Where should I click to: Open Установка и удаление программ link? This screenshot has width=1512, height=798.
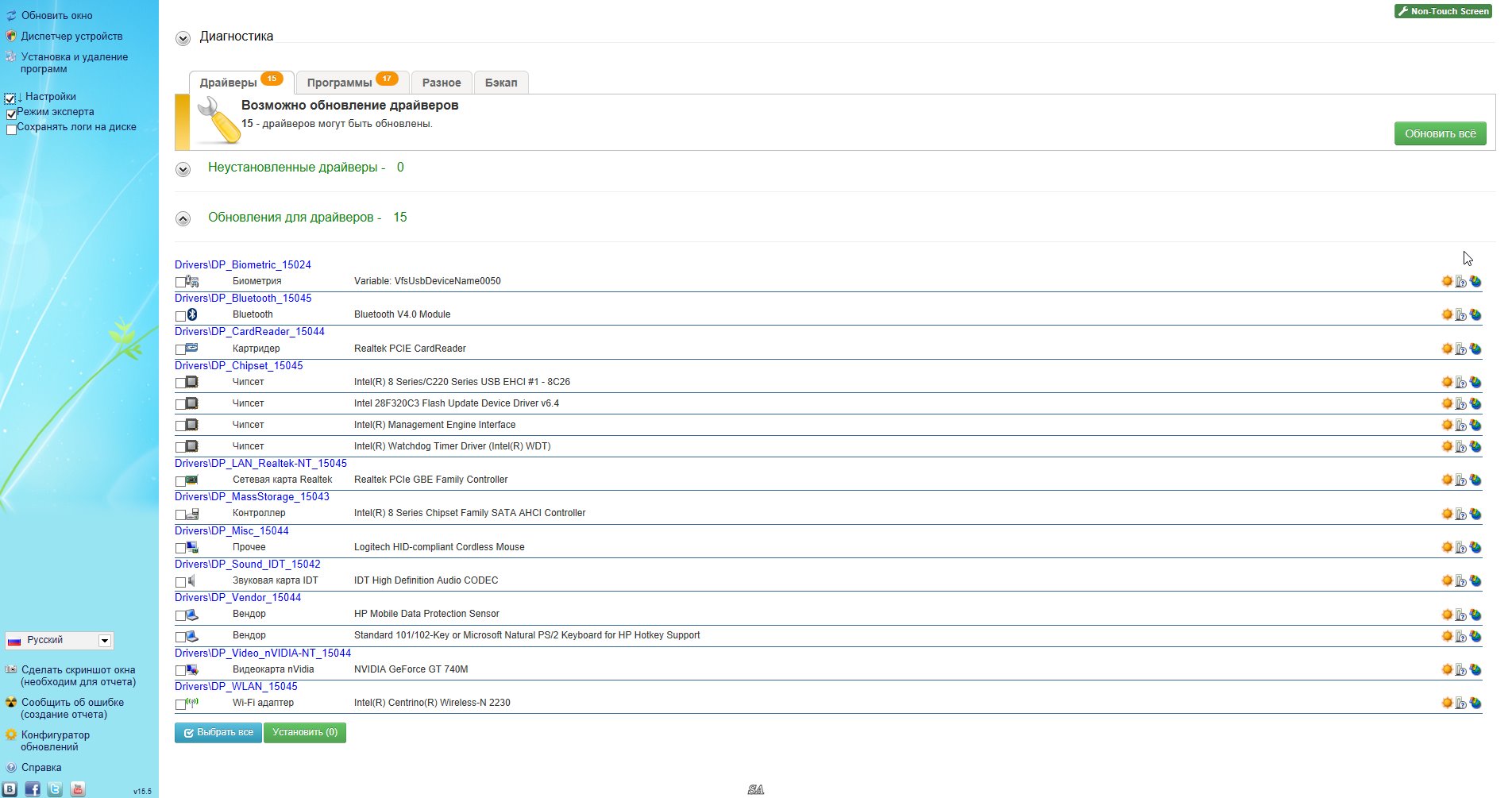click(74, 63)
